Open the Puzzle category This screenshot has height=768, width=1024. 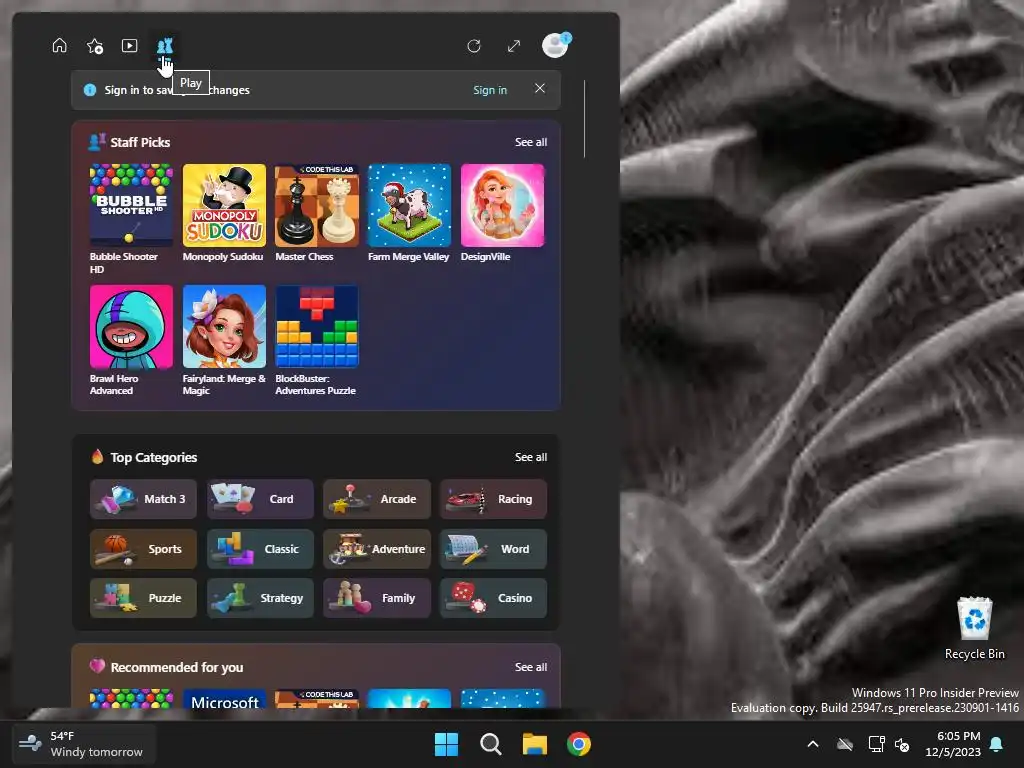point(143,598)
